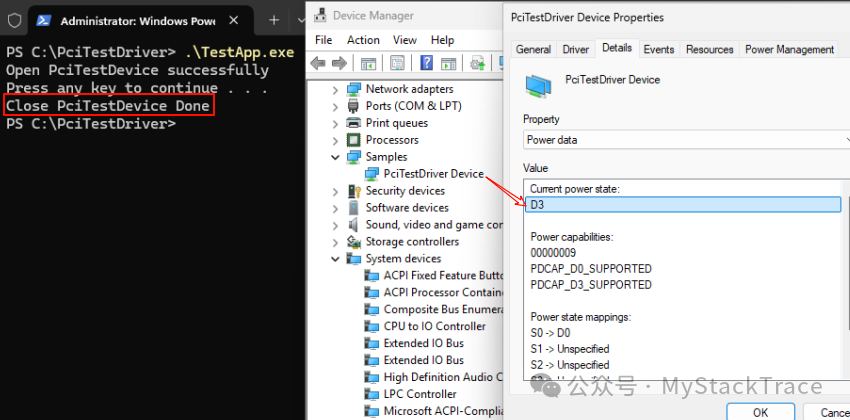Select ACPI Processor Container device

pos(444,292)
